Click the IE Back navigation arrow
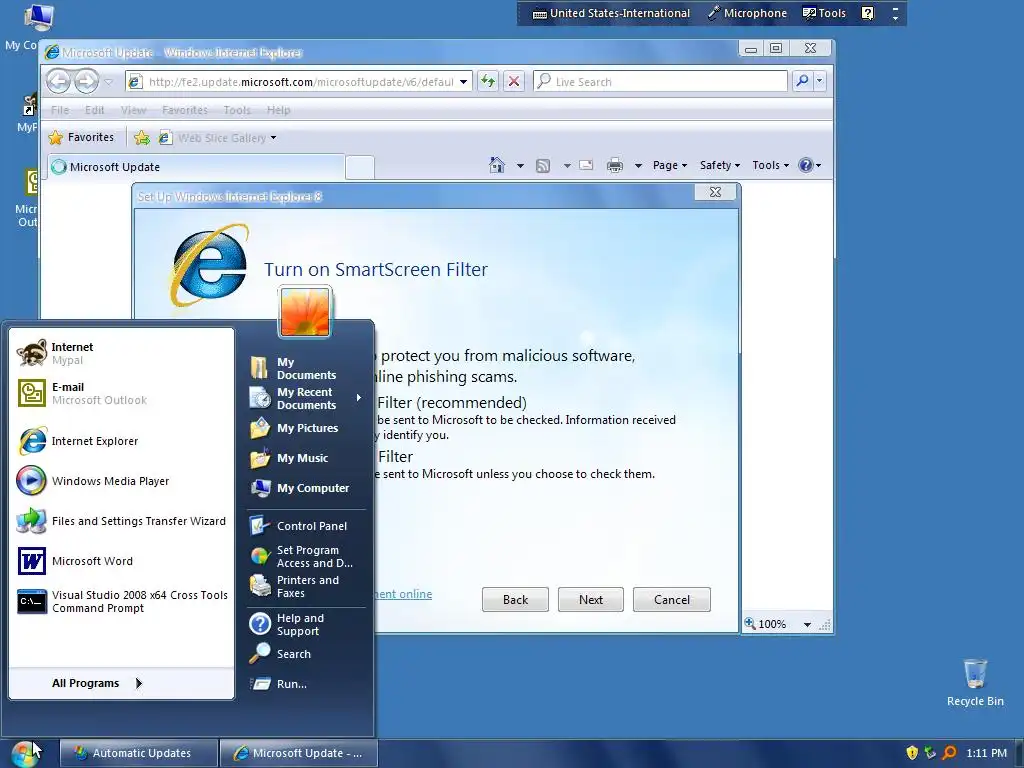 pos(58,81)
